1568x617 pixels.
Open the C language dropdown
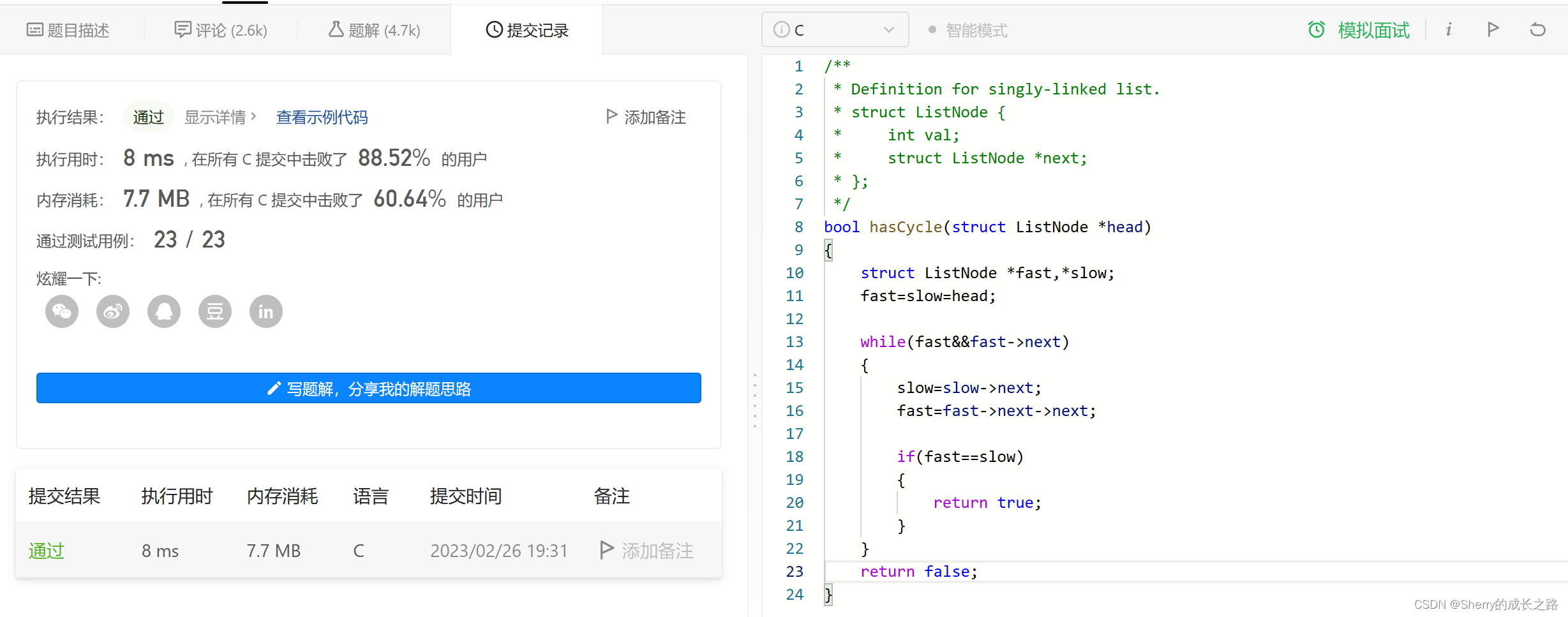(834, 30)
